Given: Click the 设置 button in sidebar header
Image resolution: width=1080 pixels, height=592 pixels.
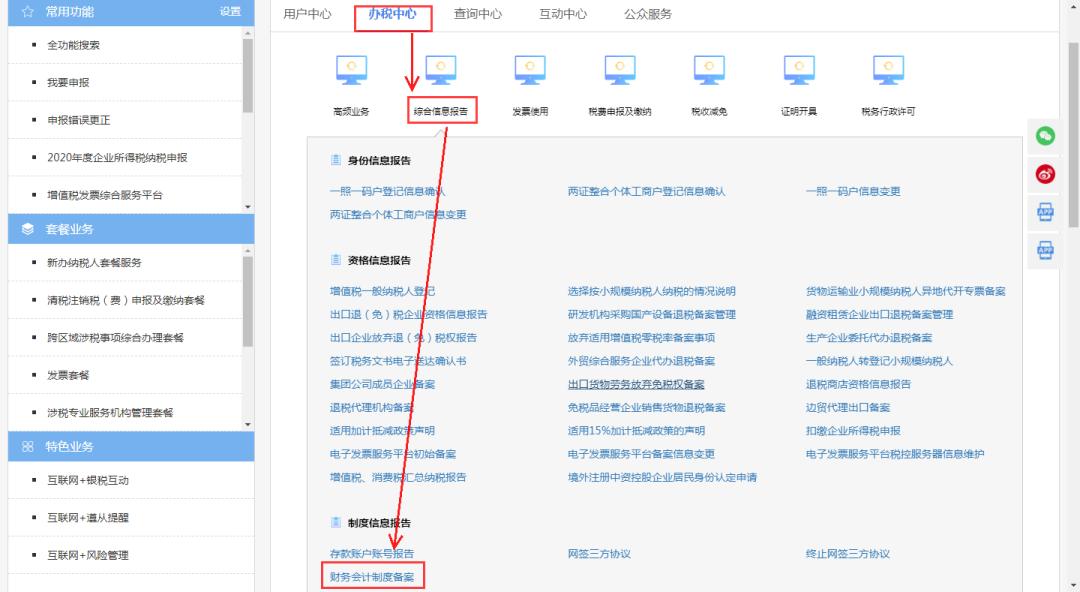Looking at the screenshot, I should point(230,13).
